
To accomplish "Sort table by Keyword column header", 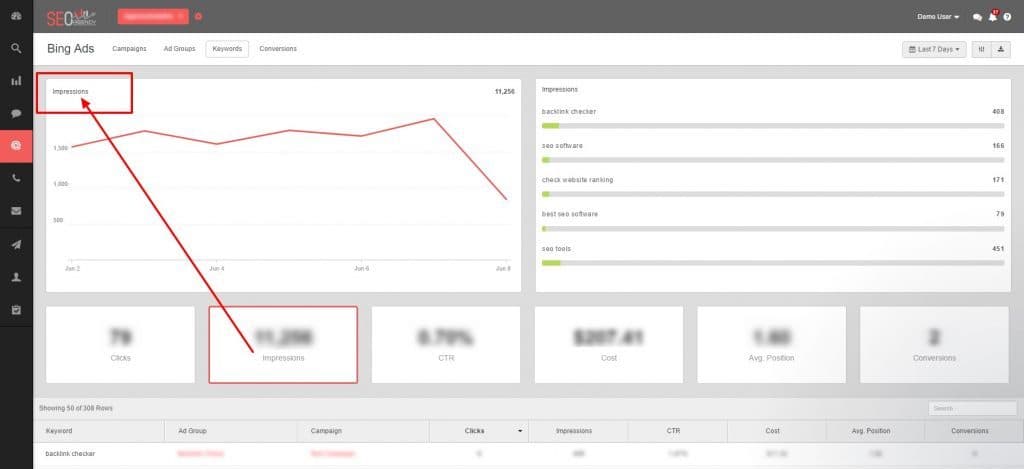I will tap(99, 431).
